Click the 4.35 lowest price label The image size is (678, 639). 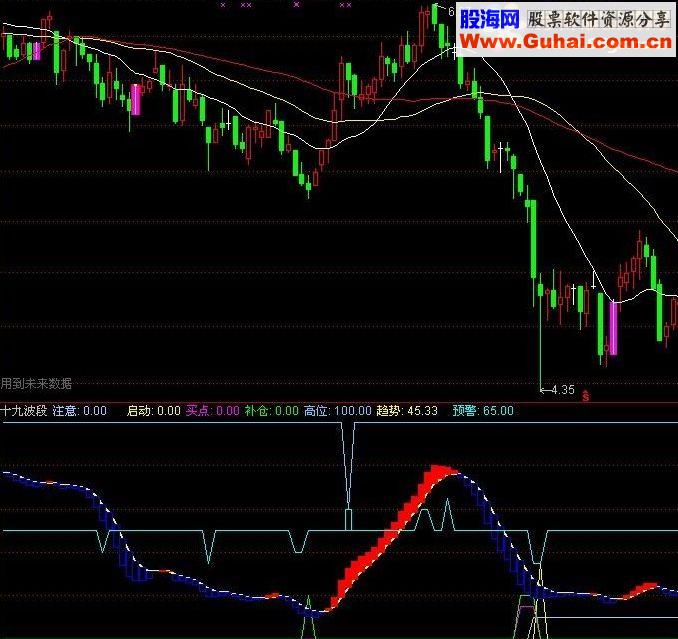(563, 390)
